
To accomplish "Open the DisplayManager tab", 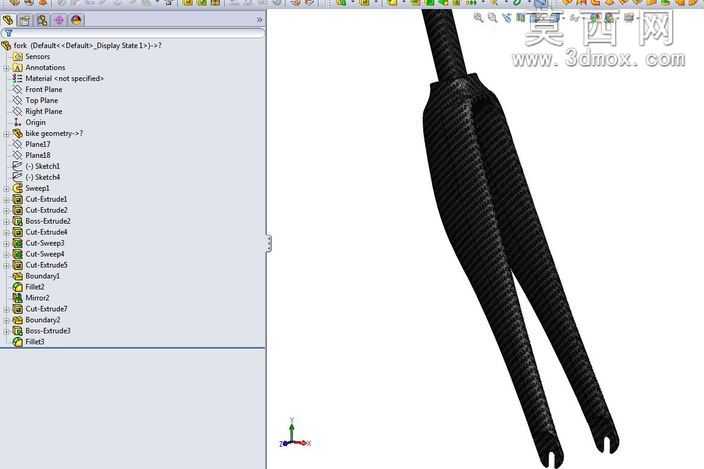I will tap(76, 20).
